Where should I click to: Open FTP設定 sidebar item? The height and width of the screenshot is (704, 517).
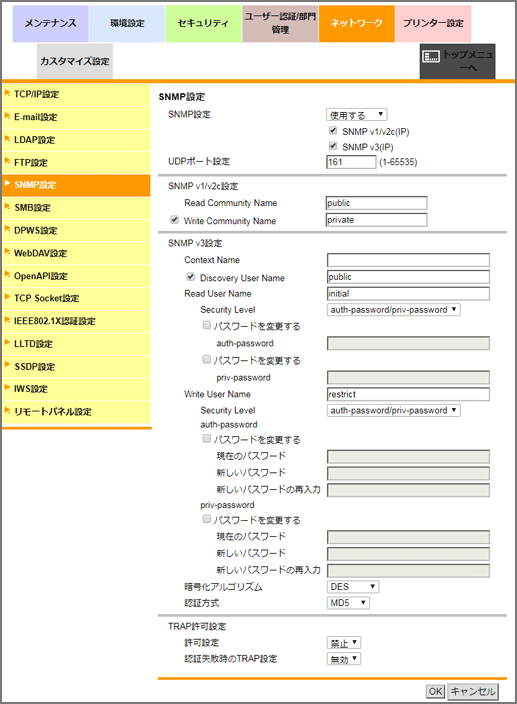point(76,163)
